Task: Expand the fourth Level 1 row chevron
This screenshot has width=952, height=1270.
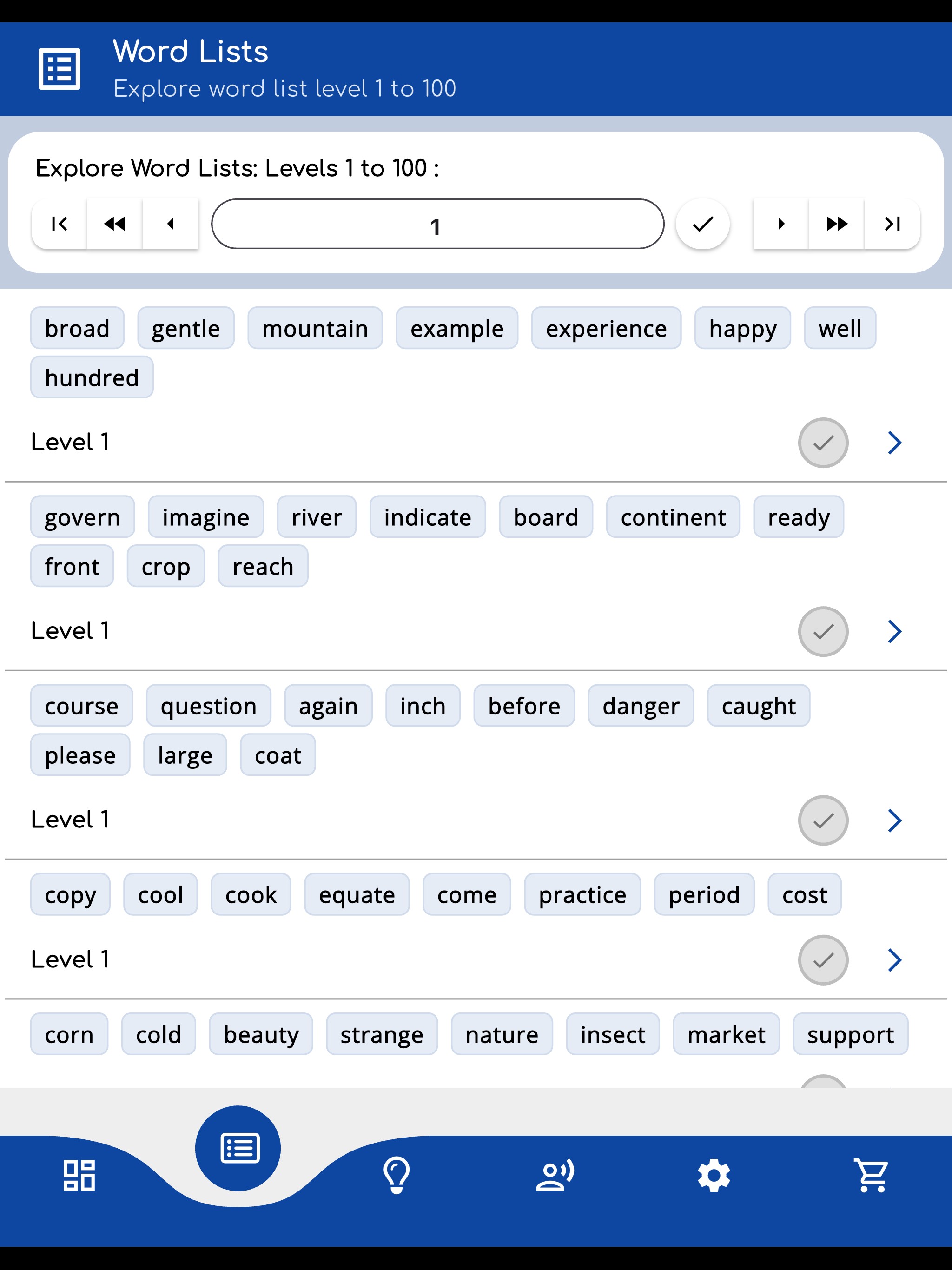Action: (895, 959)
